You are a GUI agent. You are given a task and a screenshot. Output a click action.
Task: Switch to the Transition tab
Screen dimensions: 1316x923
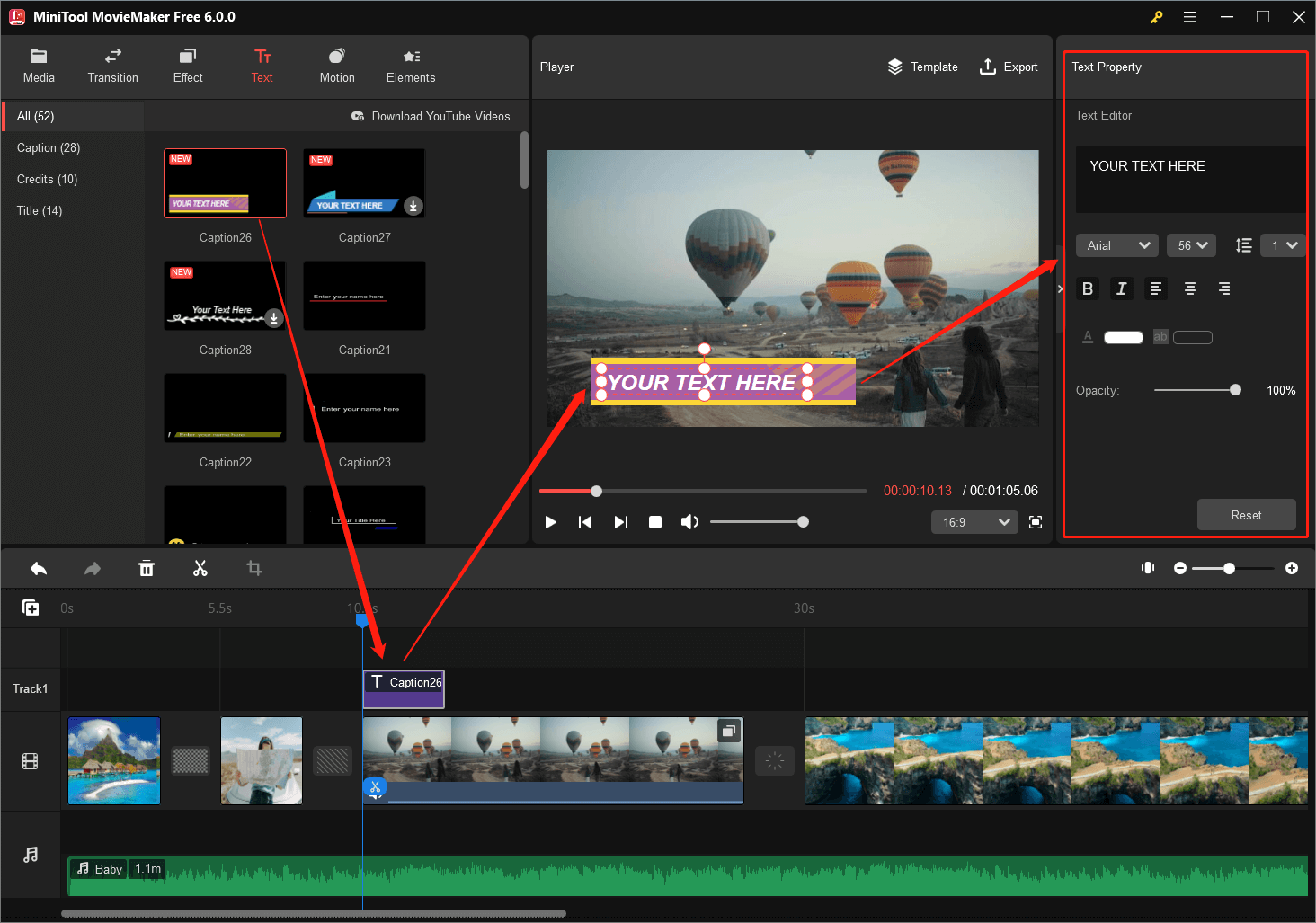(113, 67)
